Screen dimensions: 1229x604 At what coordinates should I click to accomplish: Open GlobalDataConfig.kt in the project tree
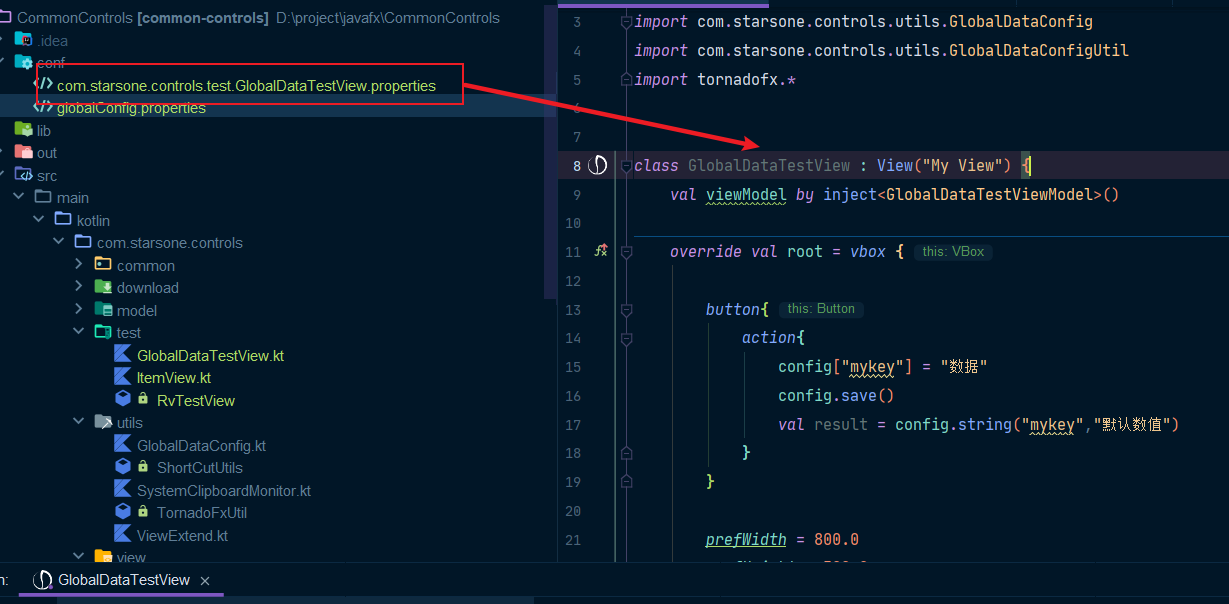tap(201, 445)
